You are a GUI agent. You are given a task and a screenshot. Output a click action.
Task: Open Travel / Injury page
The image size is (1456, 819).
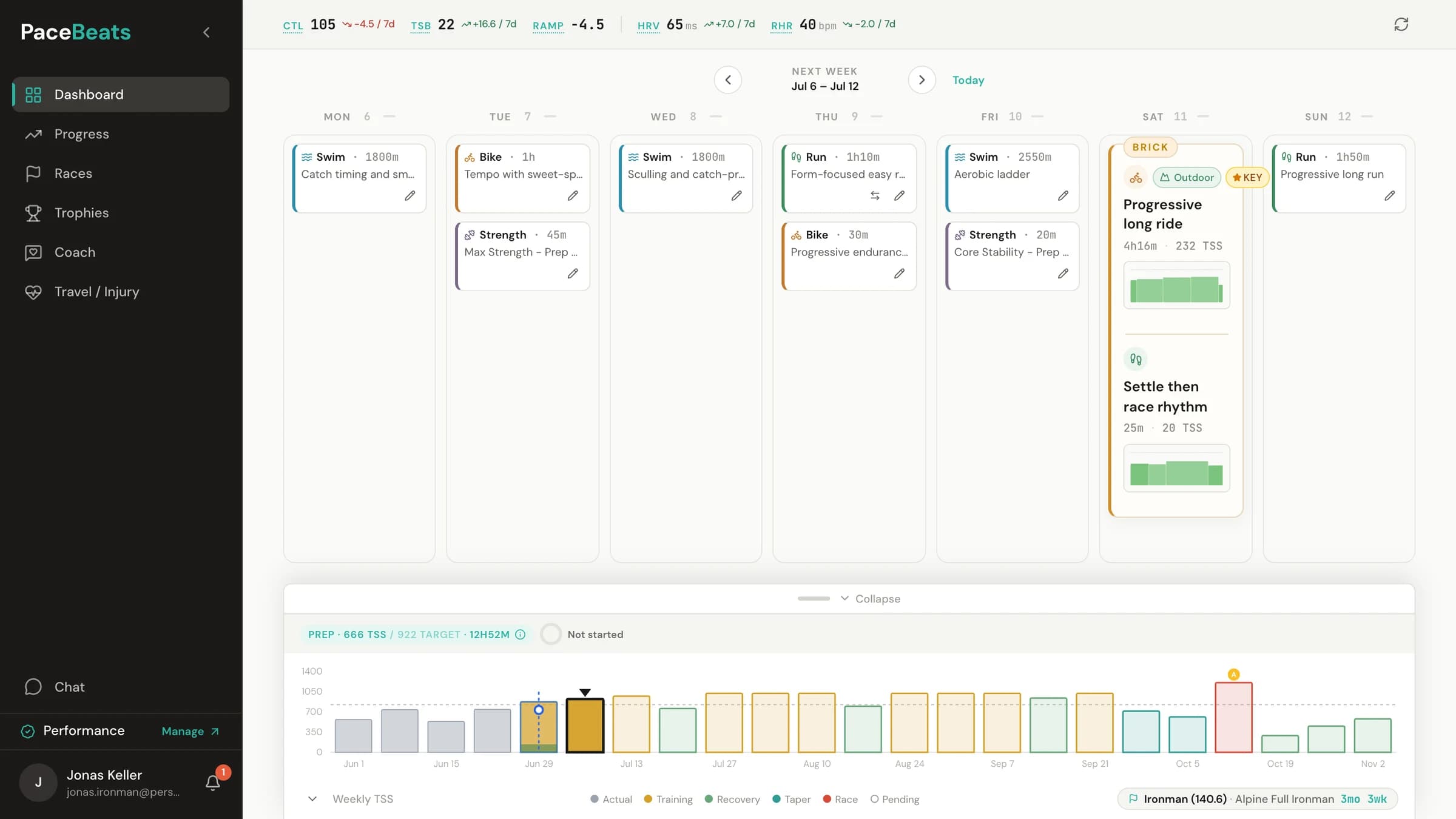(x=121, y=292)
